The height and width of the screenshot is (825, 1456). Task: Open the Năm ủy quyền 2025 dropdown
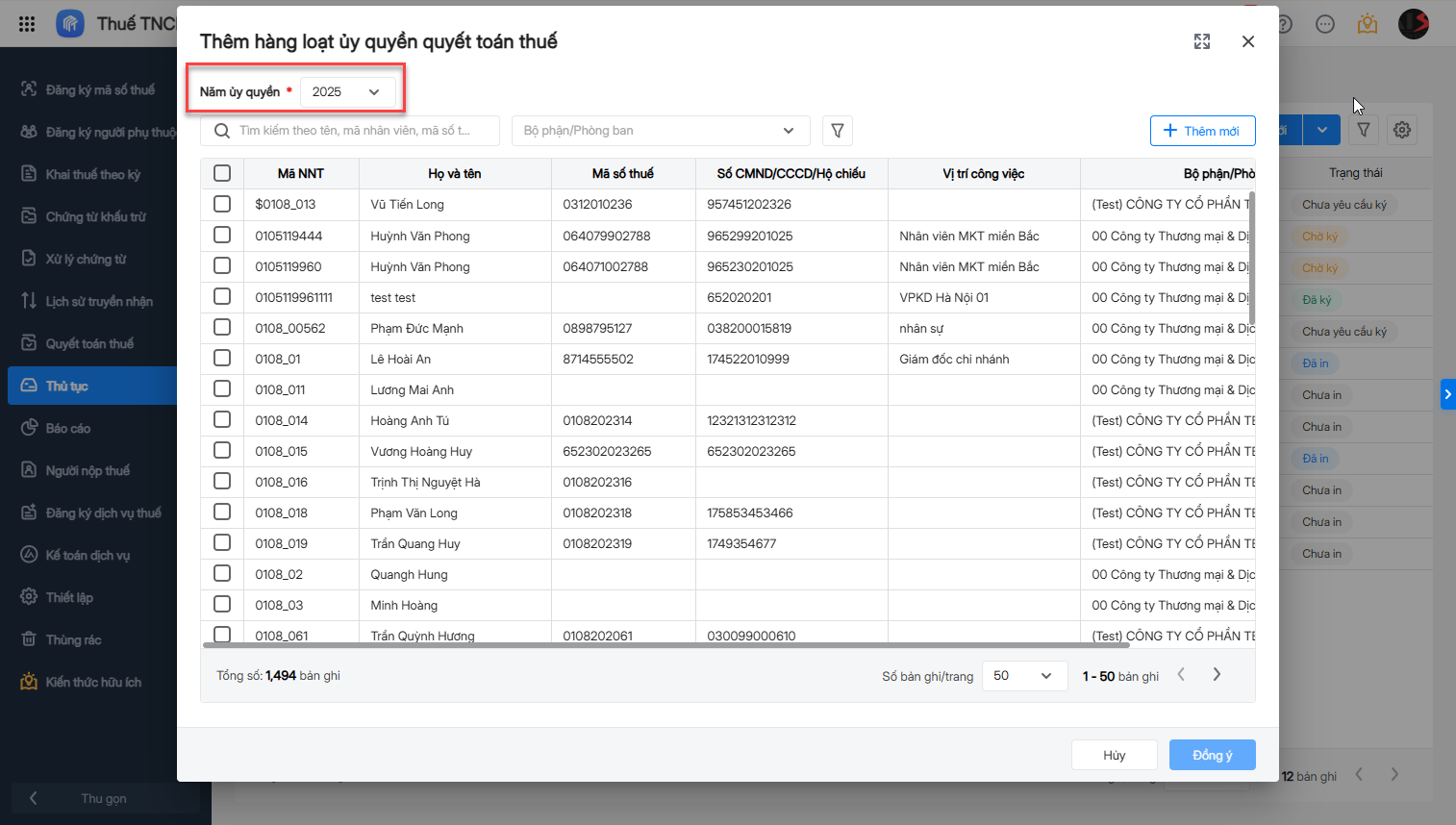click(348, 92)
